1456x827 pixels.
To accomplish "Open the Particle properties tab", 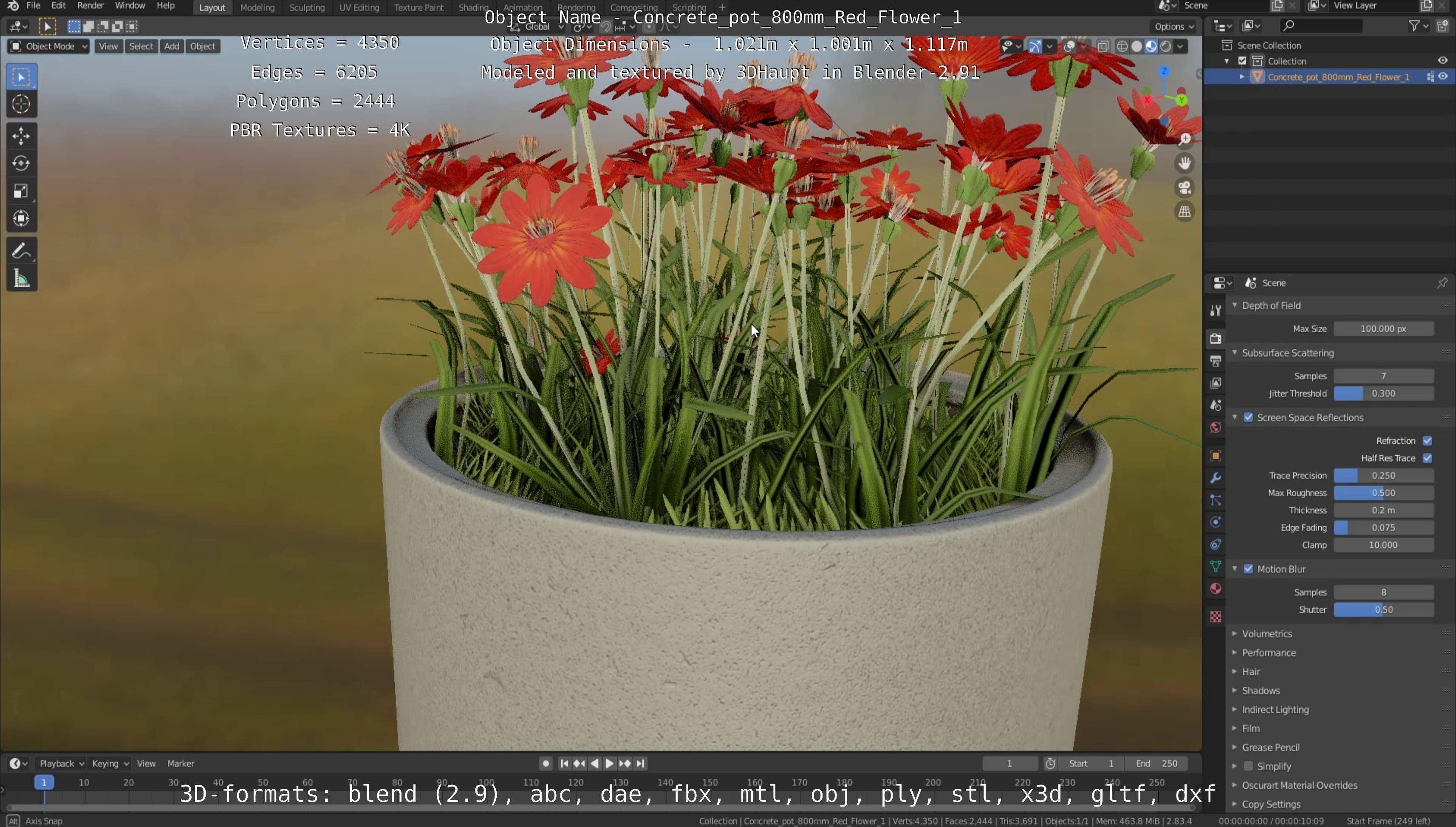I will [1215, 500].
